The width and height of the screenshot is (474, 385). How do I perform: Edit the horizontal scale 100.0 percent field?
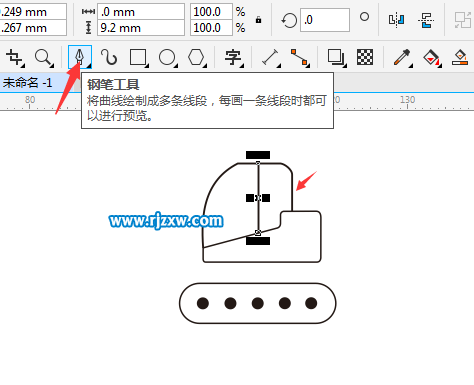click(x=211, y=12)
